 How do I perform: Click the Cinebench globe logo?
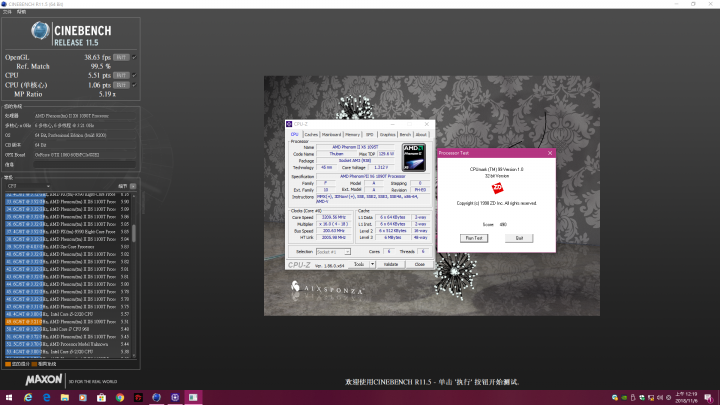pyautogui.click(x=40, y=31)
